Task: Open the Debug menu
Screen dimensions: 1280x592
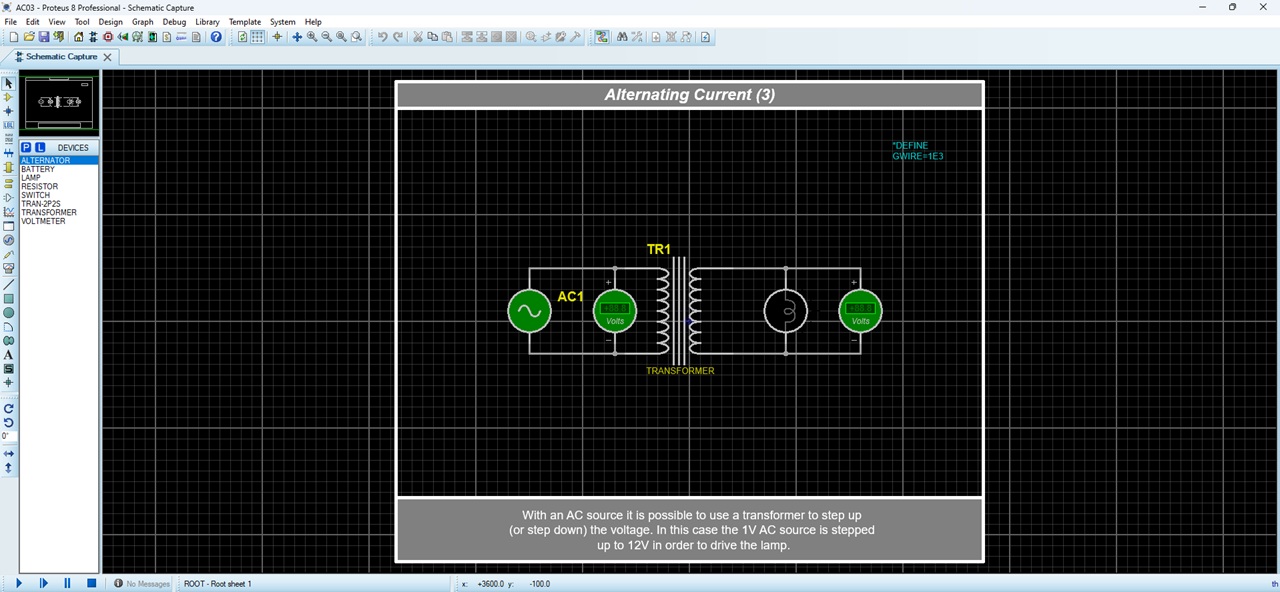Action: click(x=174, y=21)
